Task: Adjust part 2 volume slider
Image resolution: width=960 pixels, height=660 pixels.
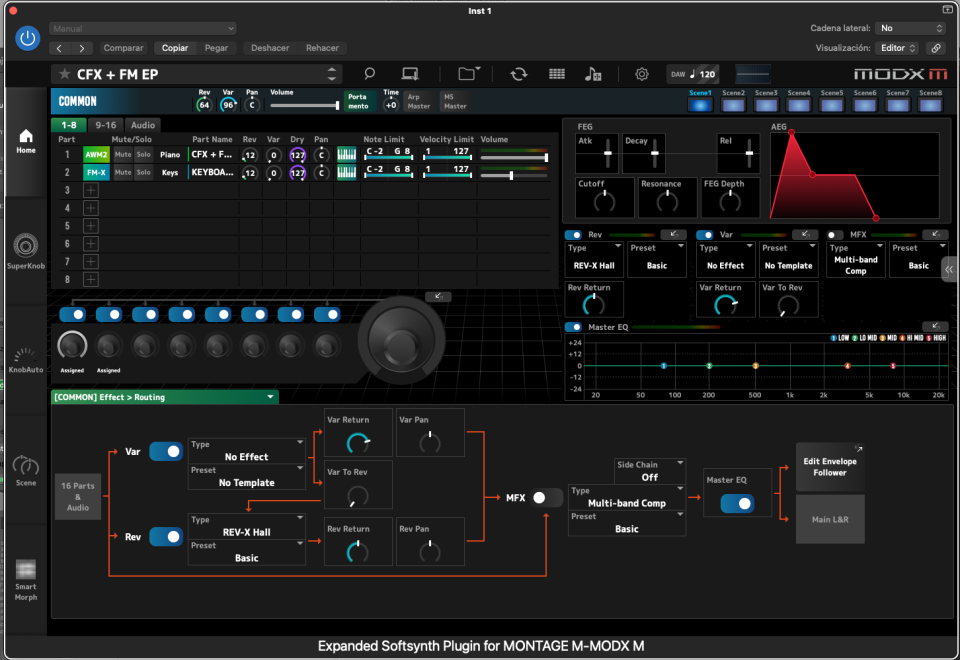Action: tap(514, 175)
